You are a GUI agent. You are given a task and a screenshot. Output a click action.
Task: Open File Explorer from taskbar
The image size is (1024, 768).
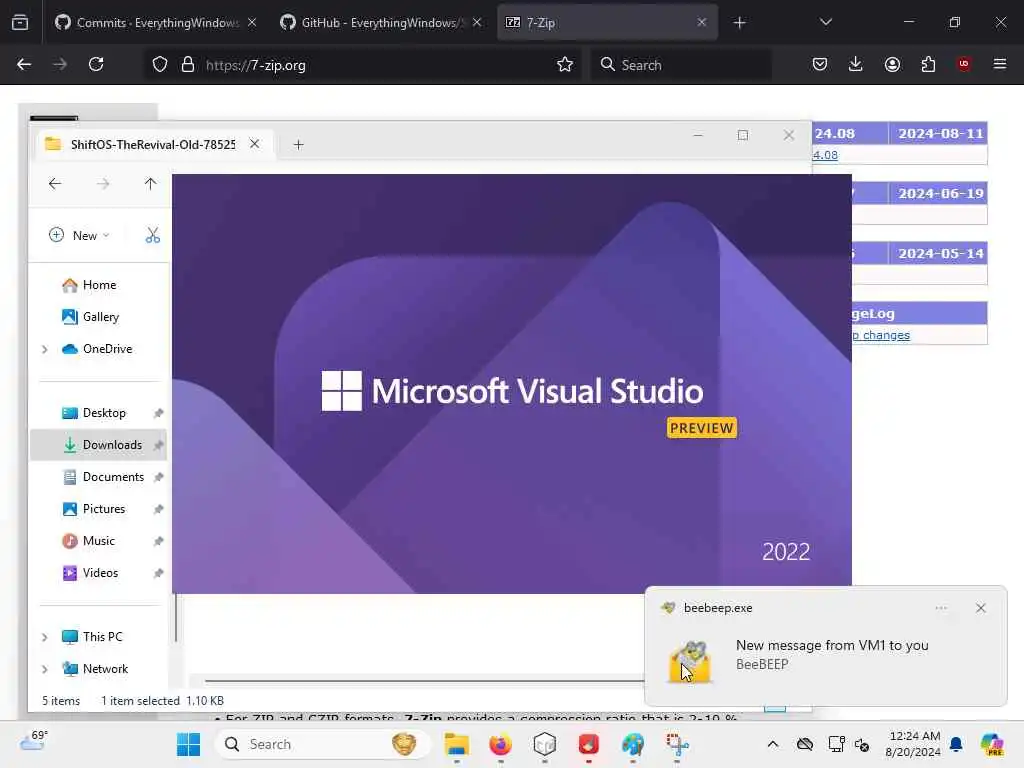coord(456,744)
